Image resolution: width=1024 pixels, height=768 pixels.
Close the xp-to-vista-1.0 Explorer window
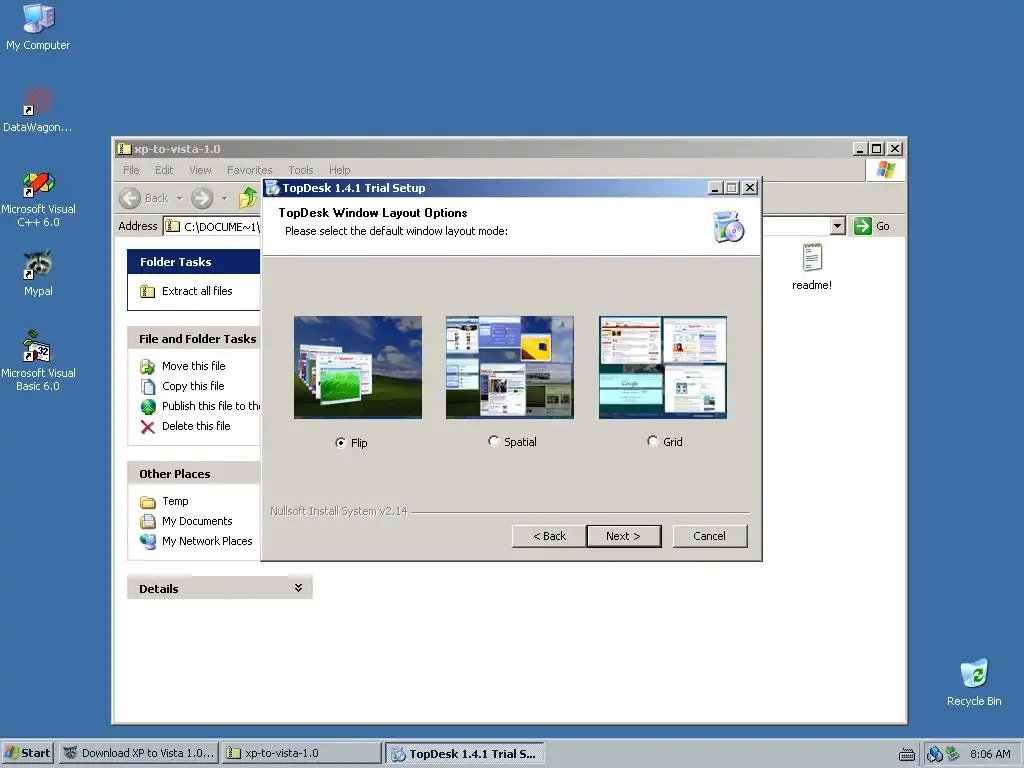895,149
